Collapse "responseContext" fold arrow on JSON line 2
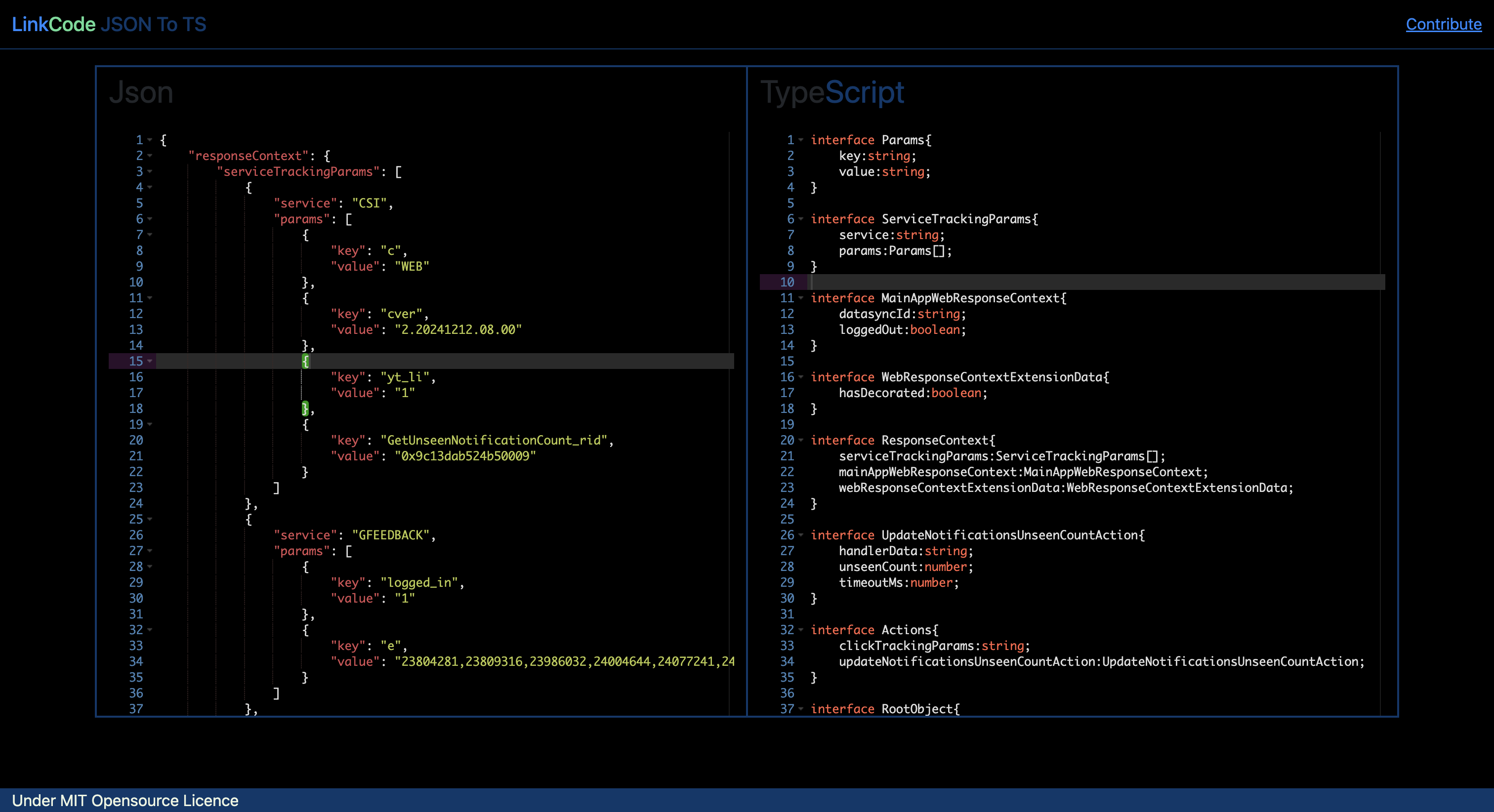The height and width of the screenshot is (812, 1494). coord(150,156)
